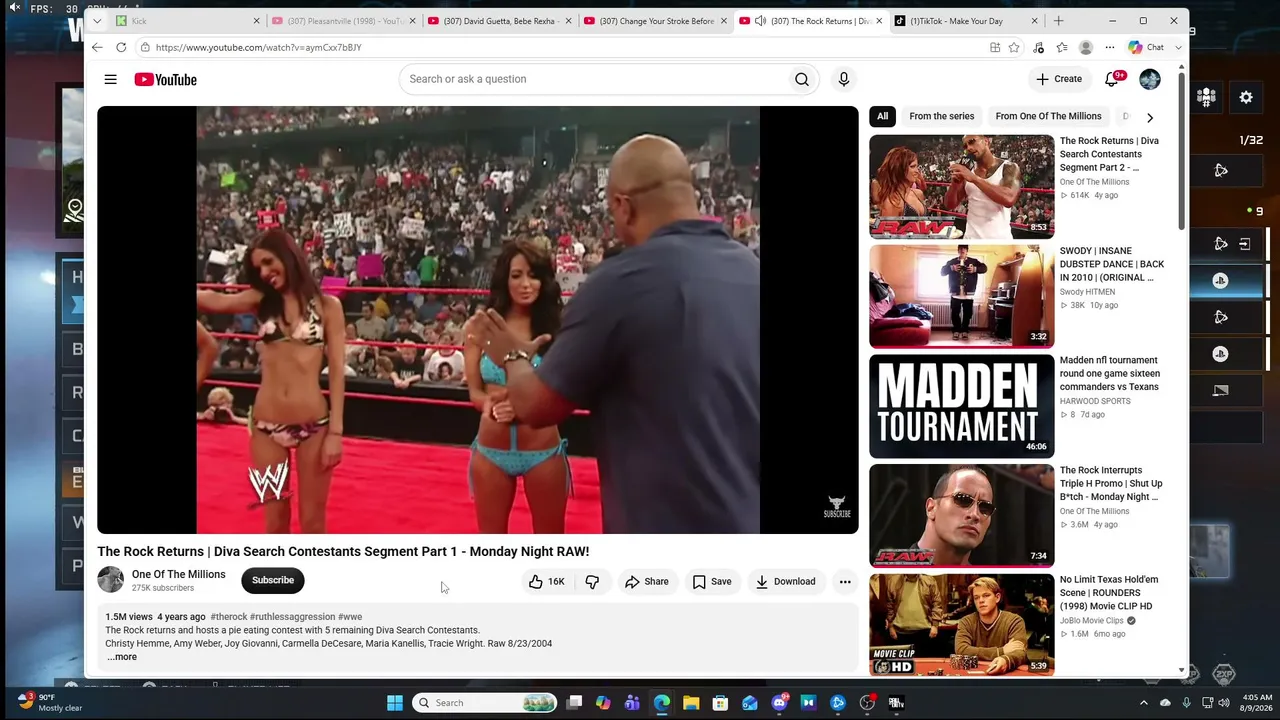Image resolution: width=1280 pixels, height=720 pixels.
Task: Click the #wwe hashtag
Action: tap(350, 617)
